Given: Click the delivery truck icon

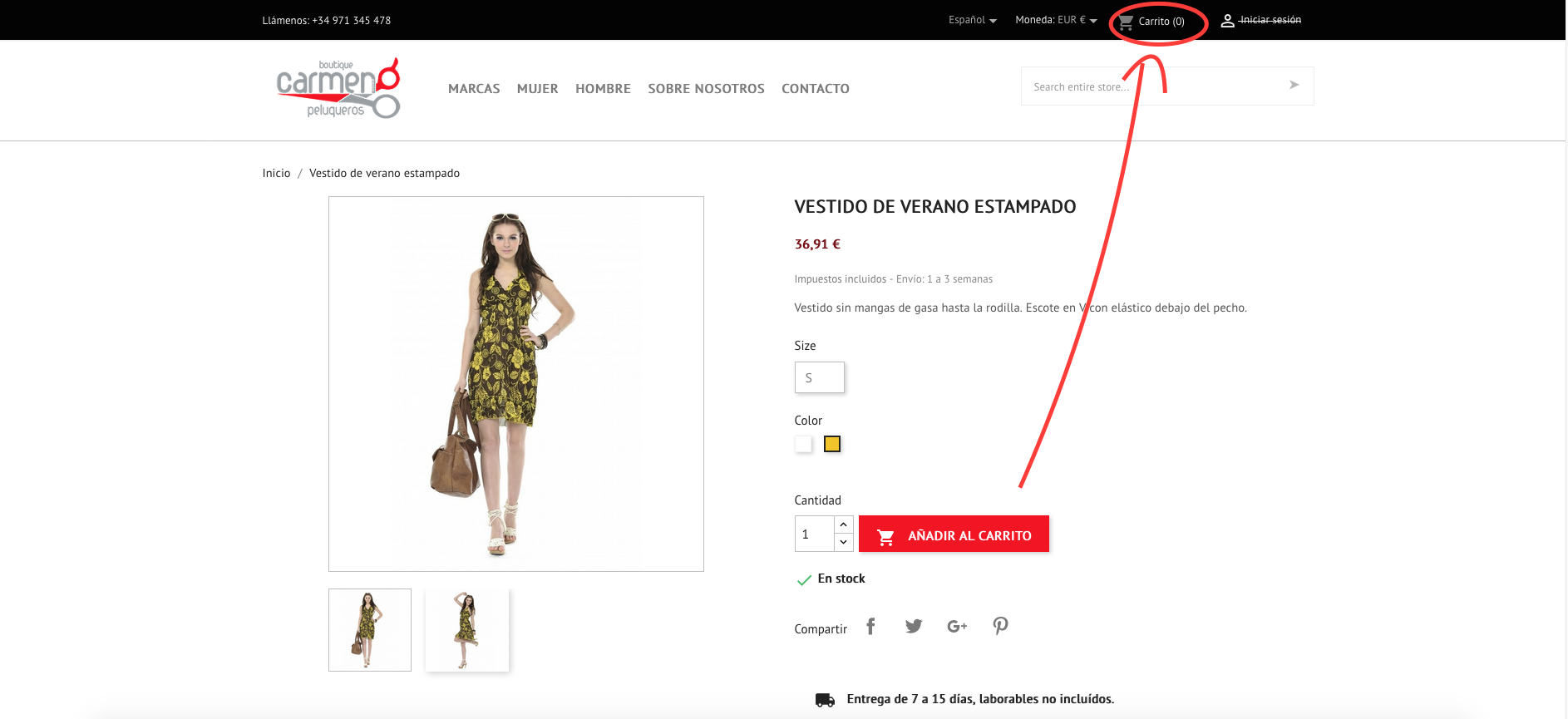Looking at the screenshot, I should [825, 700].
